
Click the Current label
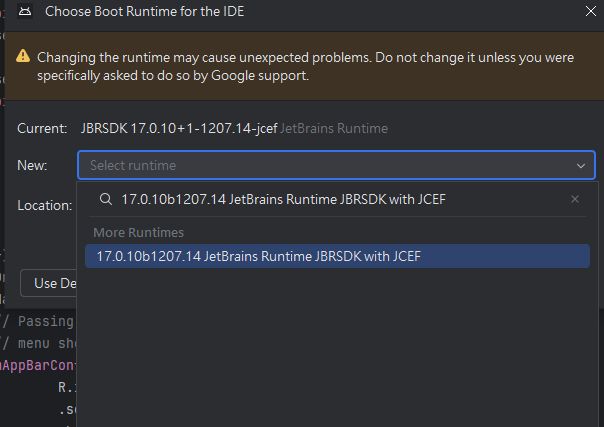point(43,129)
